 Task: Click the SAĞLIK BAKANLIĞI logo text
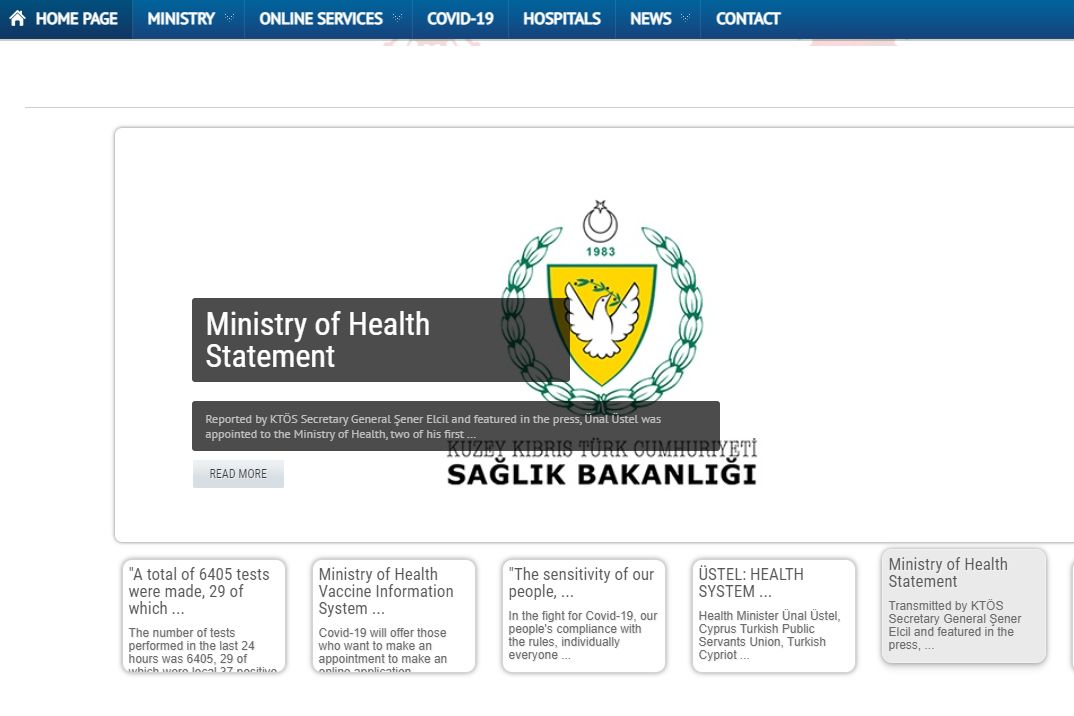click(x=601, y=474)
